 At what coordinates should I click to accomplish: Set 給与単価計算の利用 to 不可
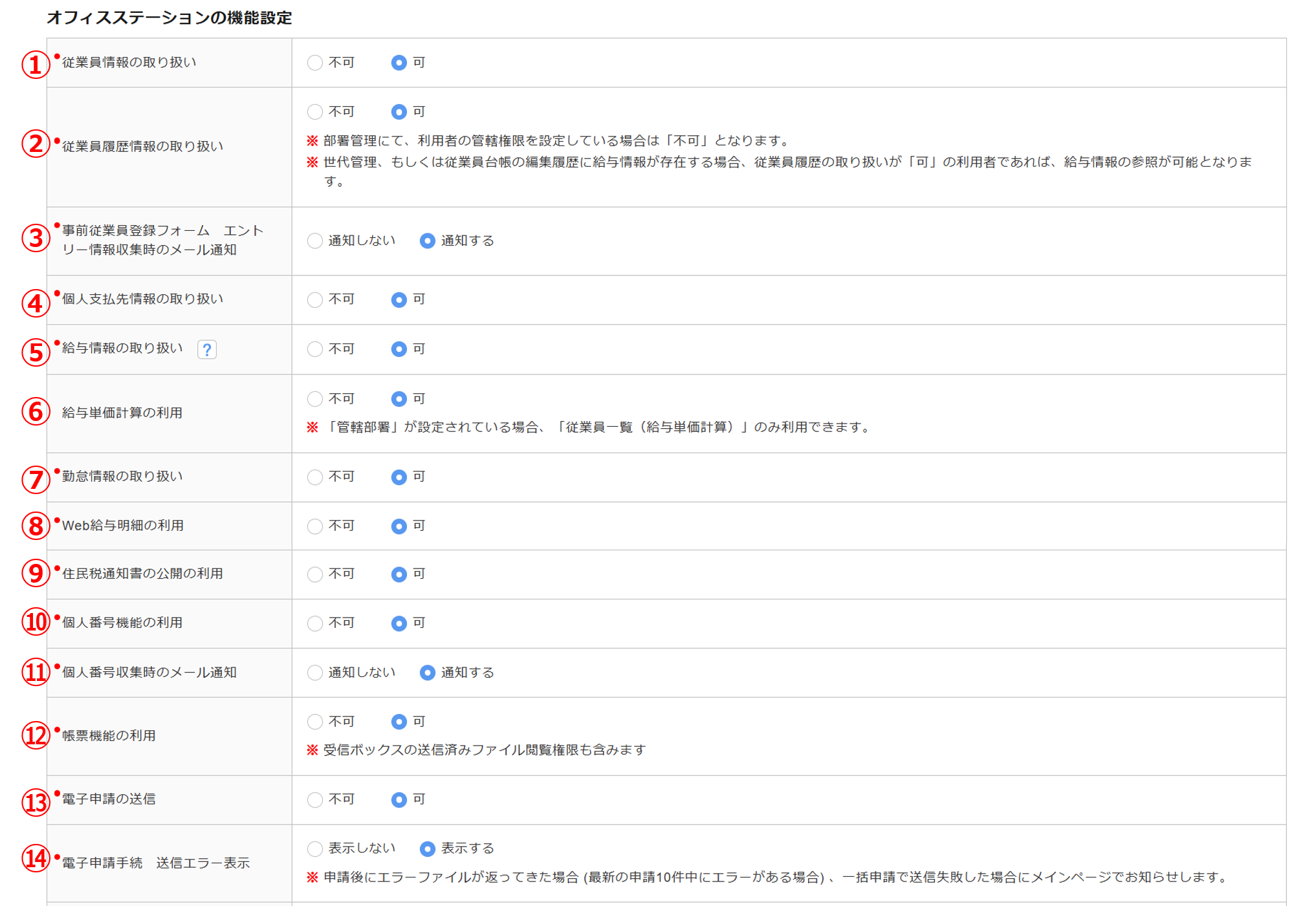coord(314,398)
